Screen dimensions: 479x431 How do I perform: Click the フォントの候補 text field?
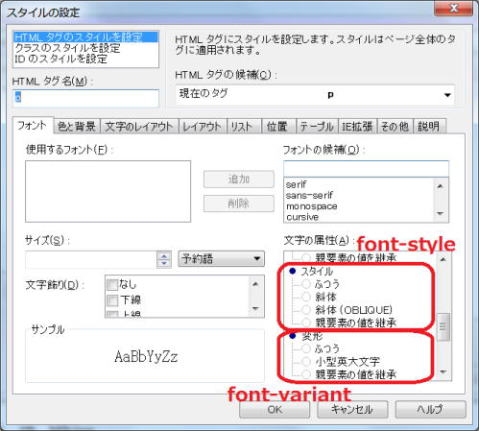[366, 169]
